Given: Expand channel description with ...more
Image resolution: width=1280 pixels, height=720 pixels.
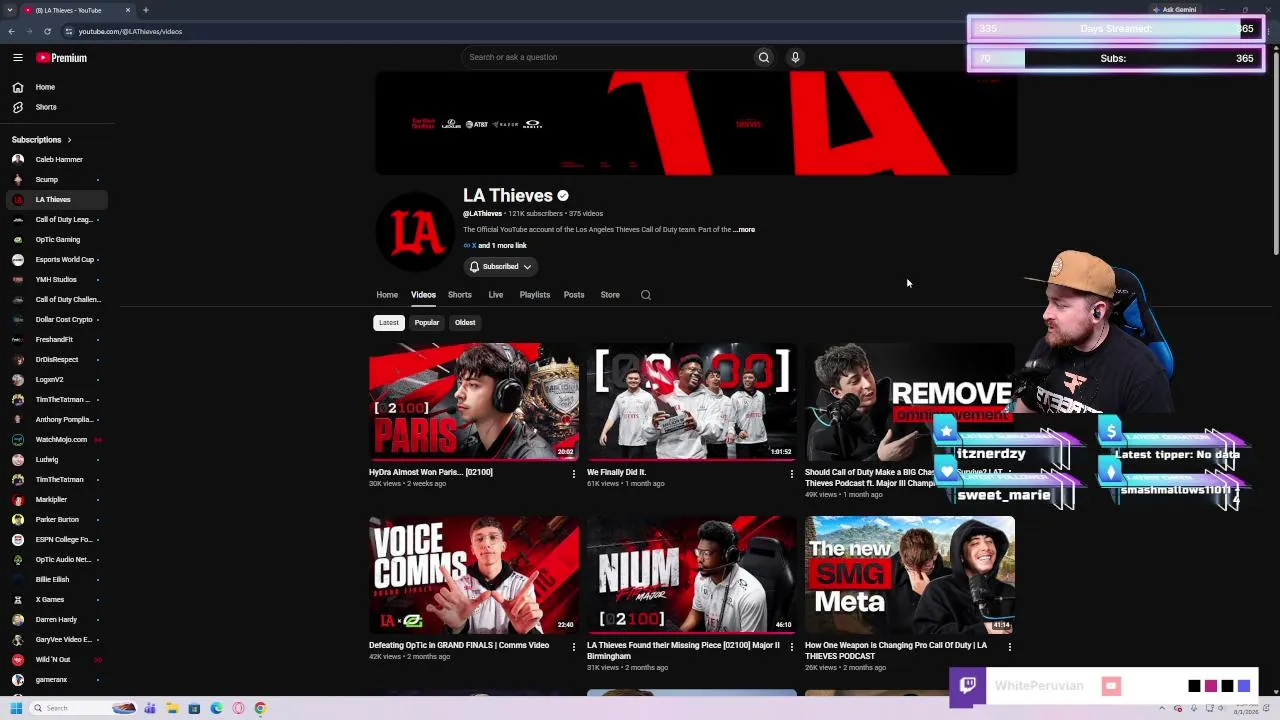Looking at the screenshot, I should pos(745,230).
